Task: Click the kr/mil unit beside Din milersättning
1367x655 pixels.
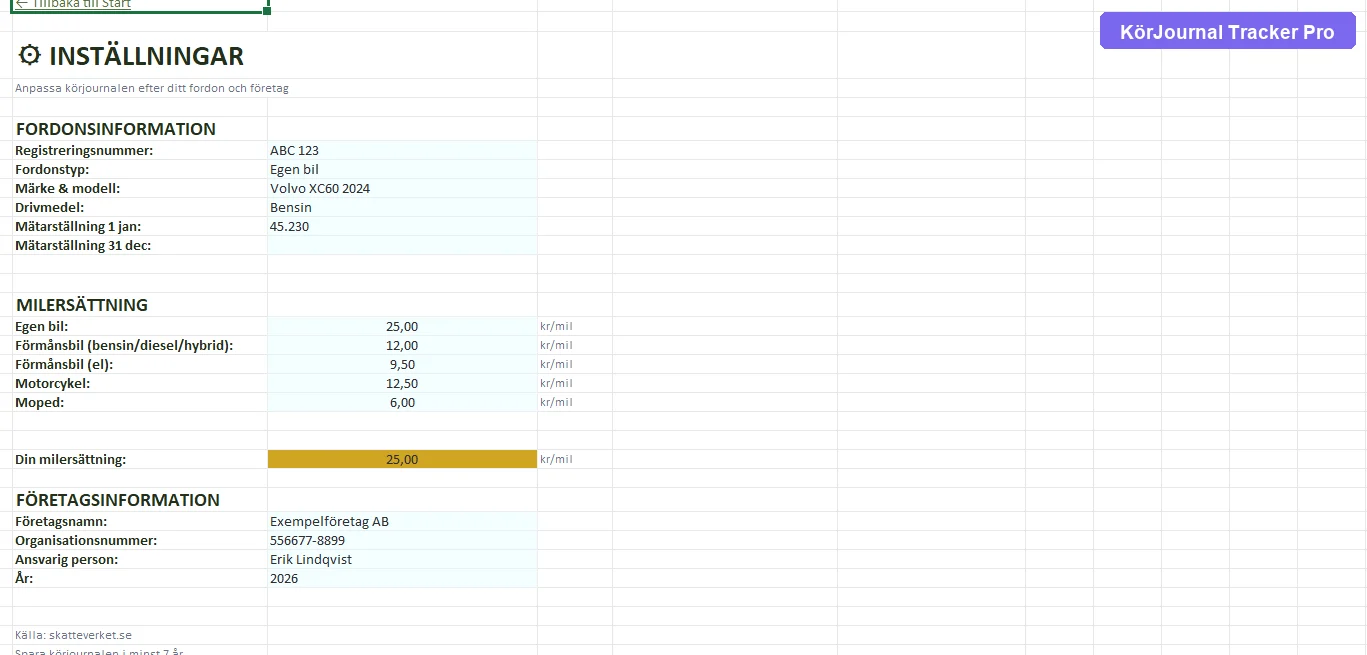Action: (556, 460)
